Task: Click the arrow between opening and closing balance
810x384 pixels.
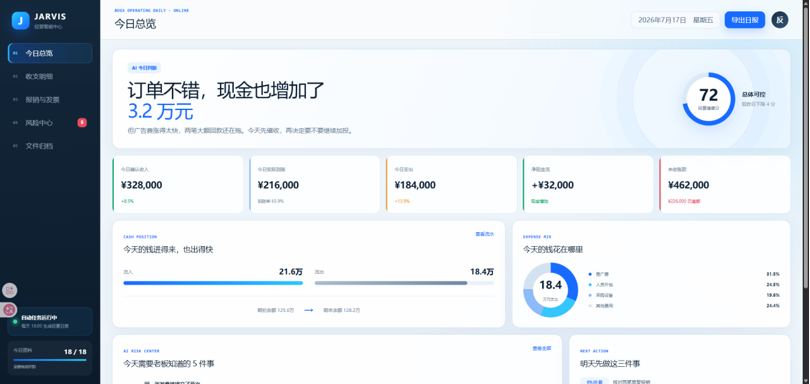Action: (x=308, y=310)
